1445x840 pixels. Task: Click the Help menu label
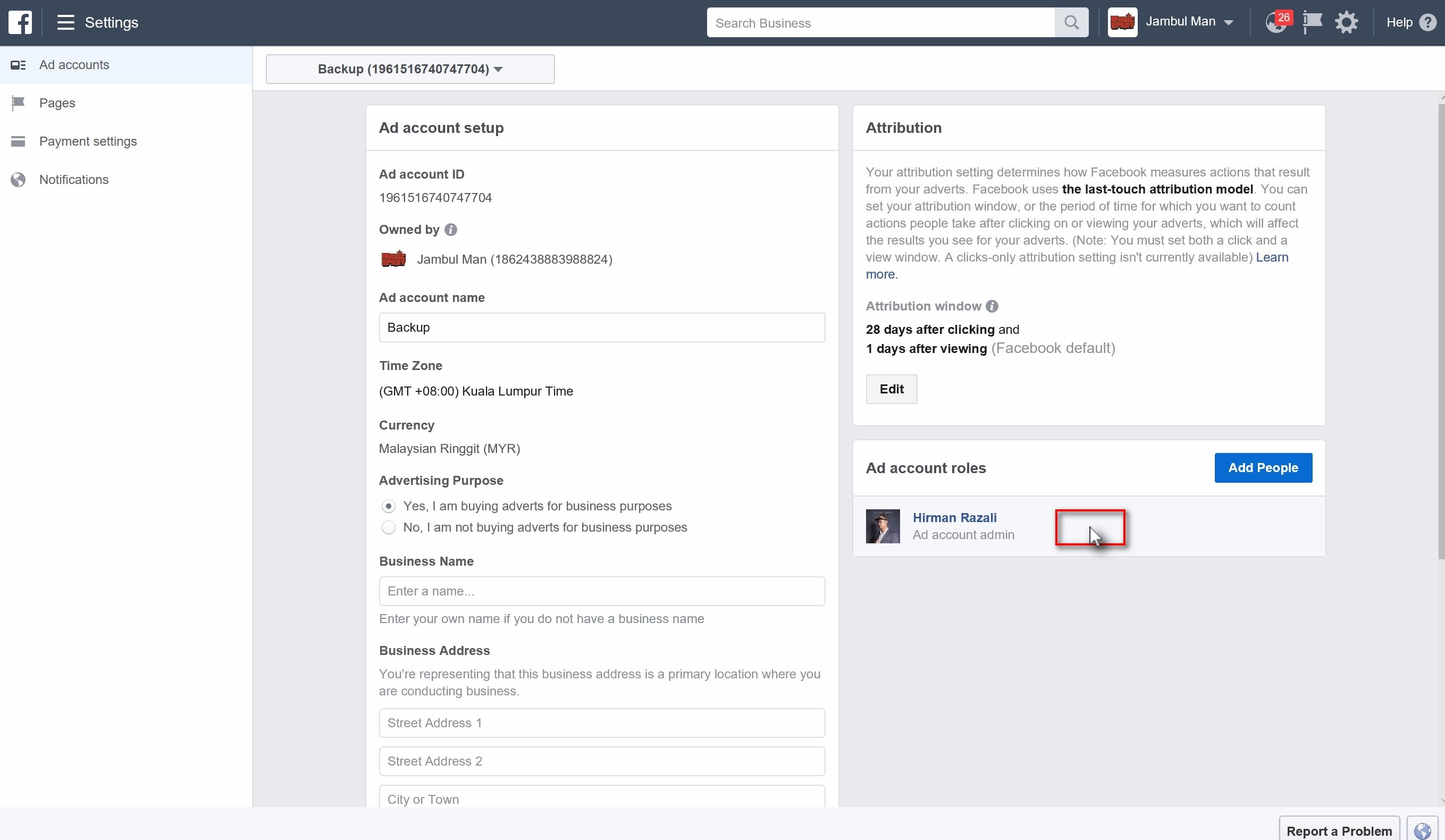click(x=1399, y=22)
